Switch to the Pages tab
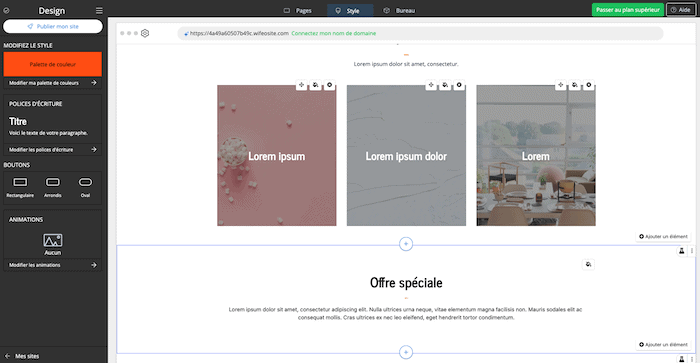 pyautogui.click(x=298, y=10)
